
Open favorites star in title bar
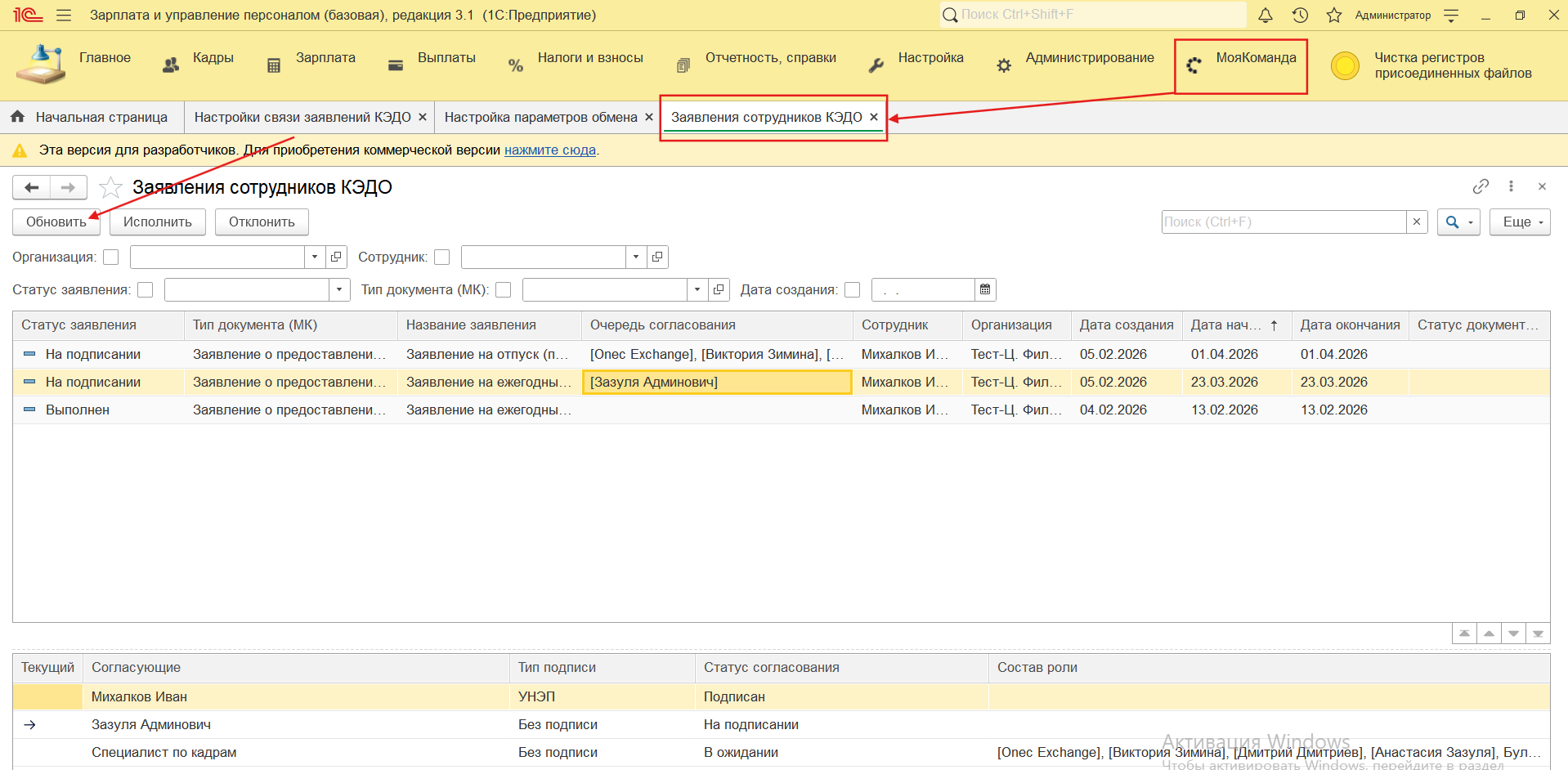point(1334,16)
